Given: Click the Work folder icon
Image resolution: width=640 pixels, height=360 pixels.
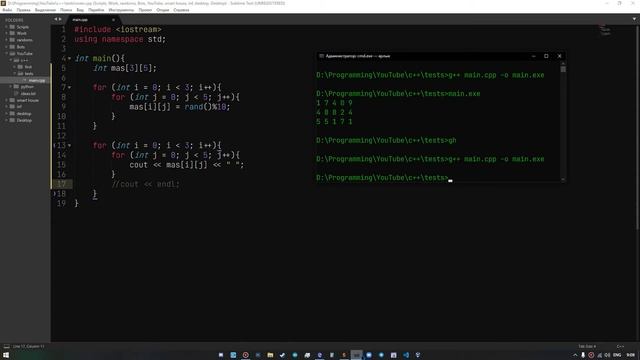Looking at the screenshot, I should (x=12, y=33).
